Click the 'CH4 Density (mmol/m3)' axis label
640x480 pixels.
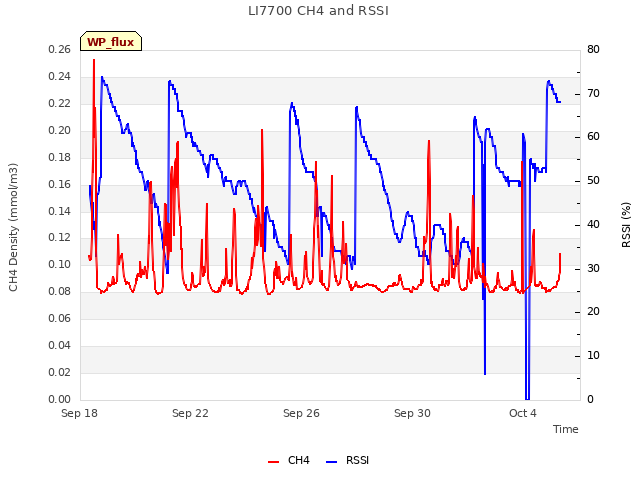tap(13, 227)
